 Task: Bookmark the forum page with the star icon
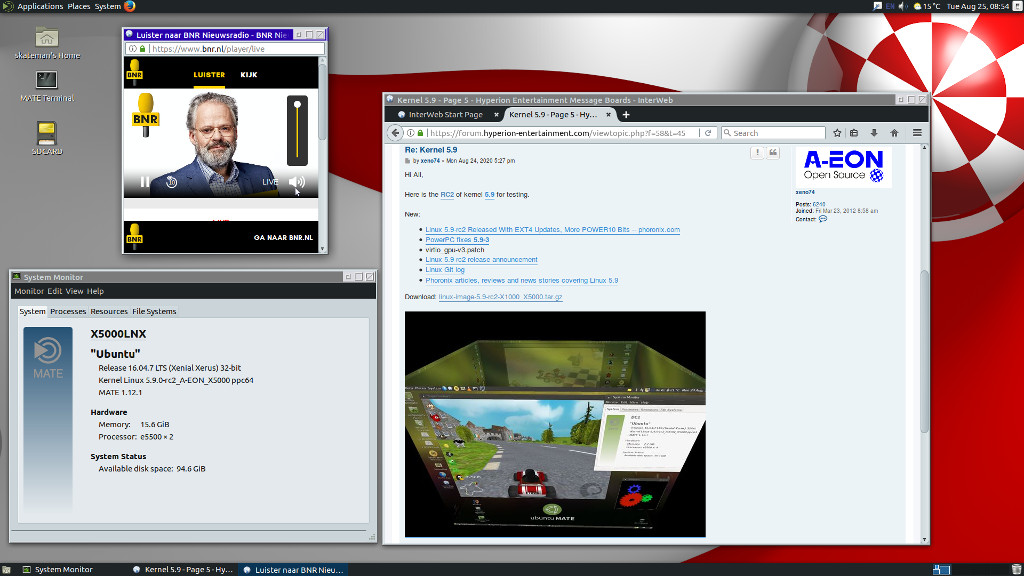pyautogui.click(x=837, y=133)
